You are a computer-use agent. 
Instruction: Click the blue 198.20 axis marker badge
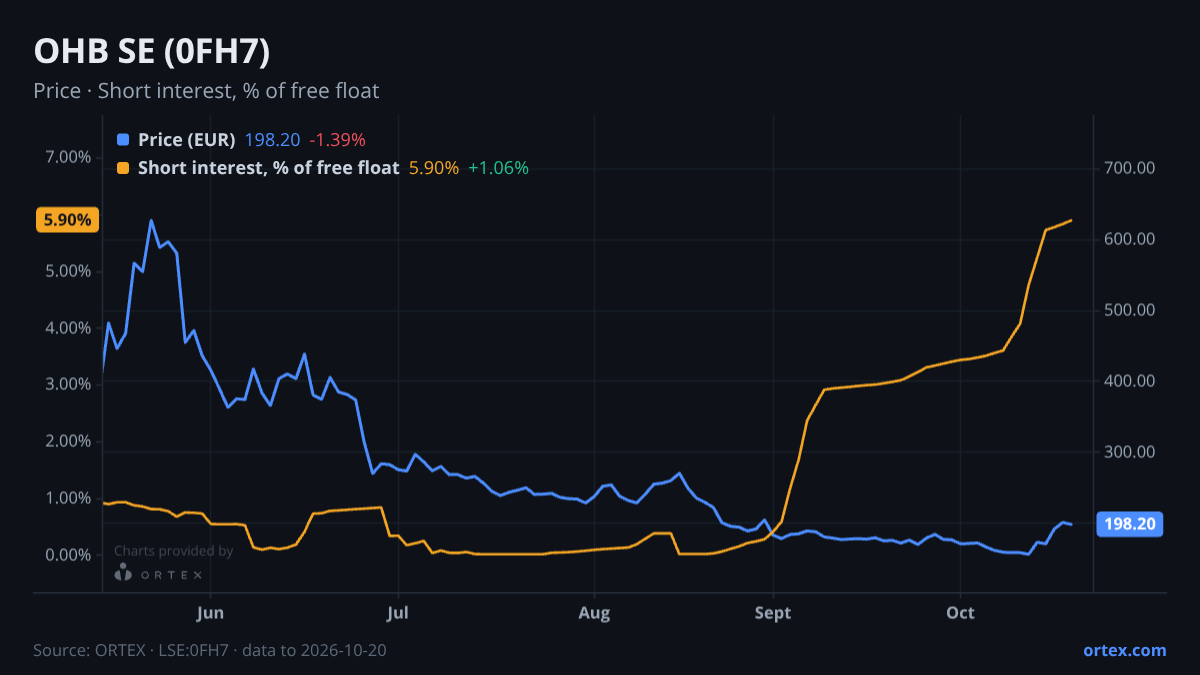click(x=1130, y=523)
